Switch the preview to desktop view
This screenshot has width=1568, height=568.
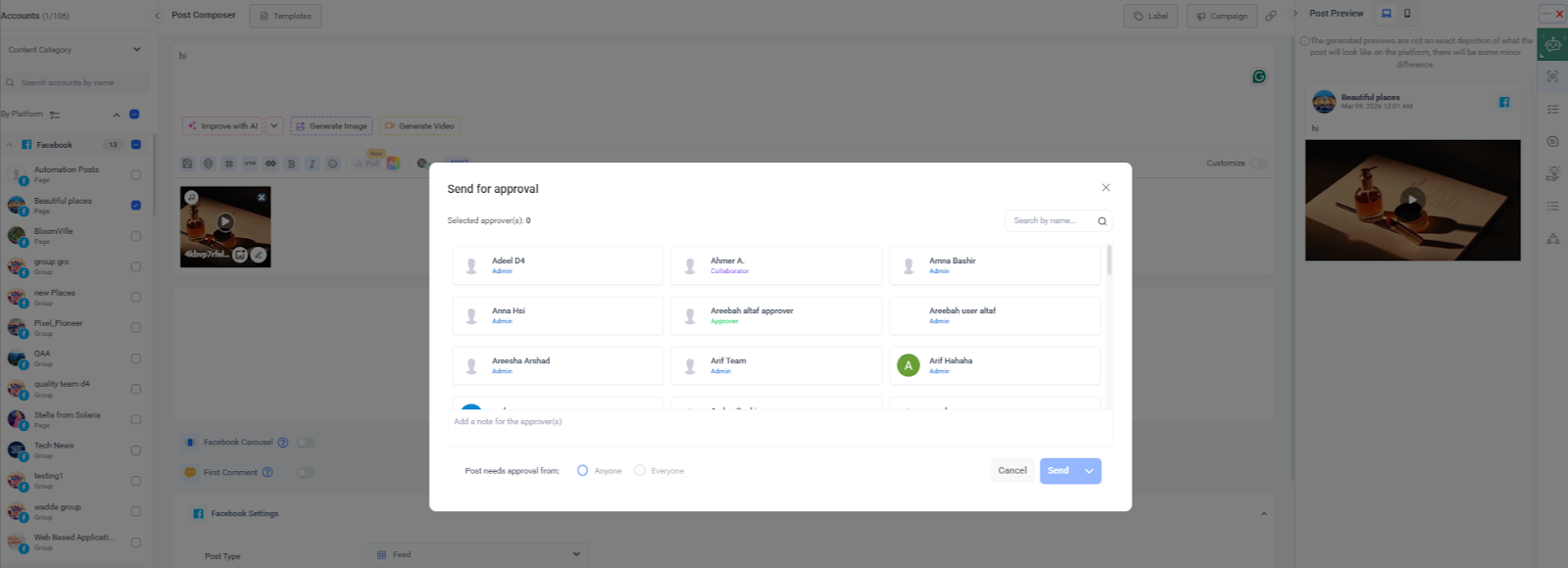pos(1386,14)
